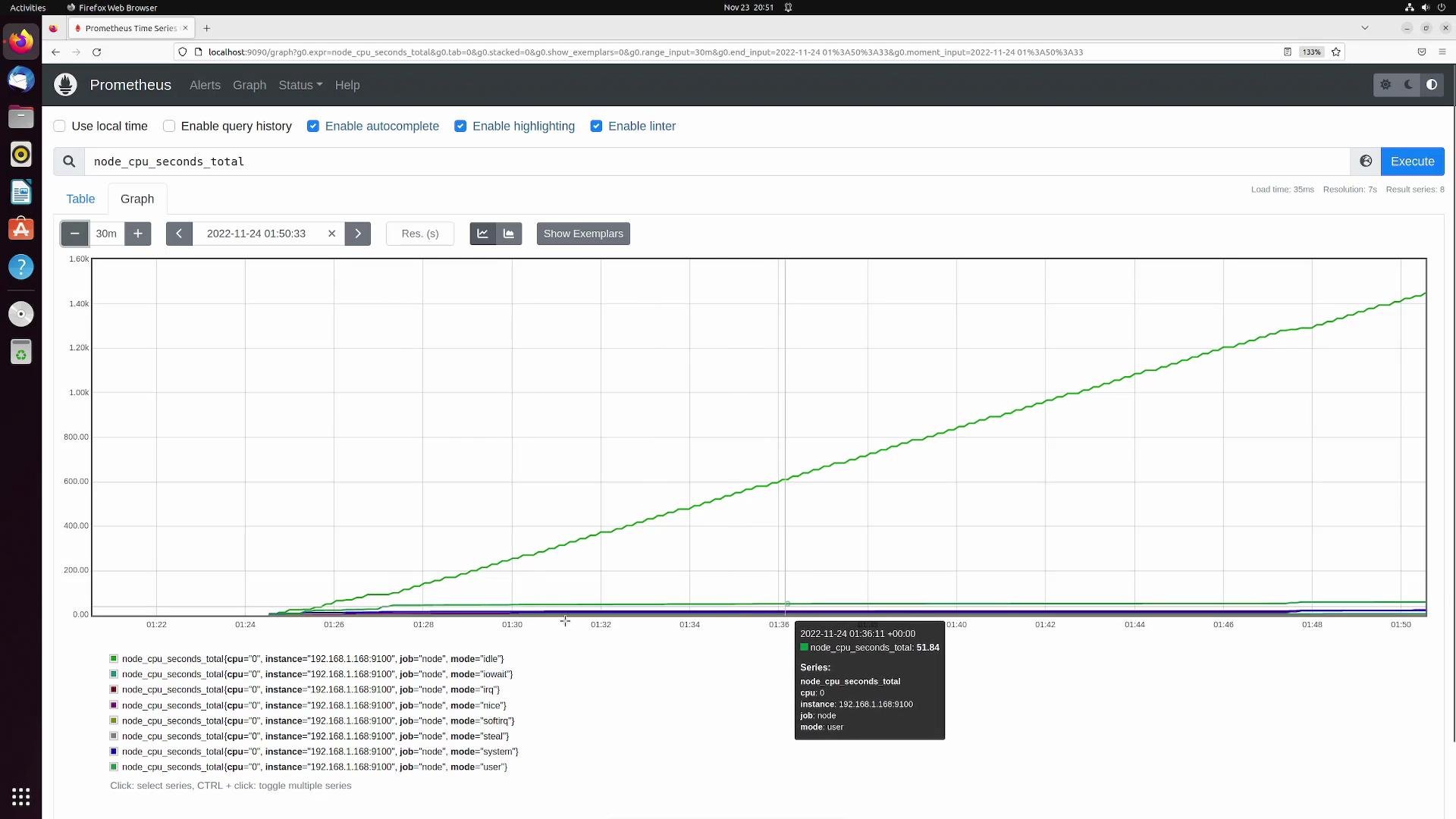Expand the Status dropdown menu
1456x819 pixels.
click(300, 85)
